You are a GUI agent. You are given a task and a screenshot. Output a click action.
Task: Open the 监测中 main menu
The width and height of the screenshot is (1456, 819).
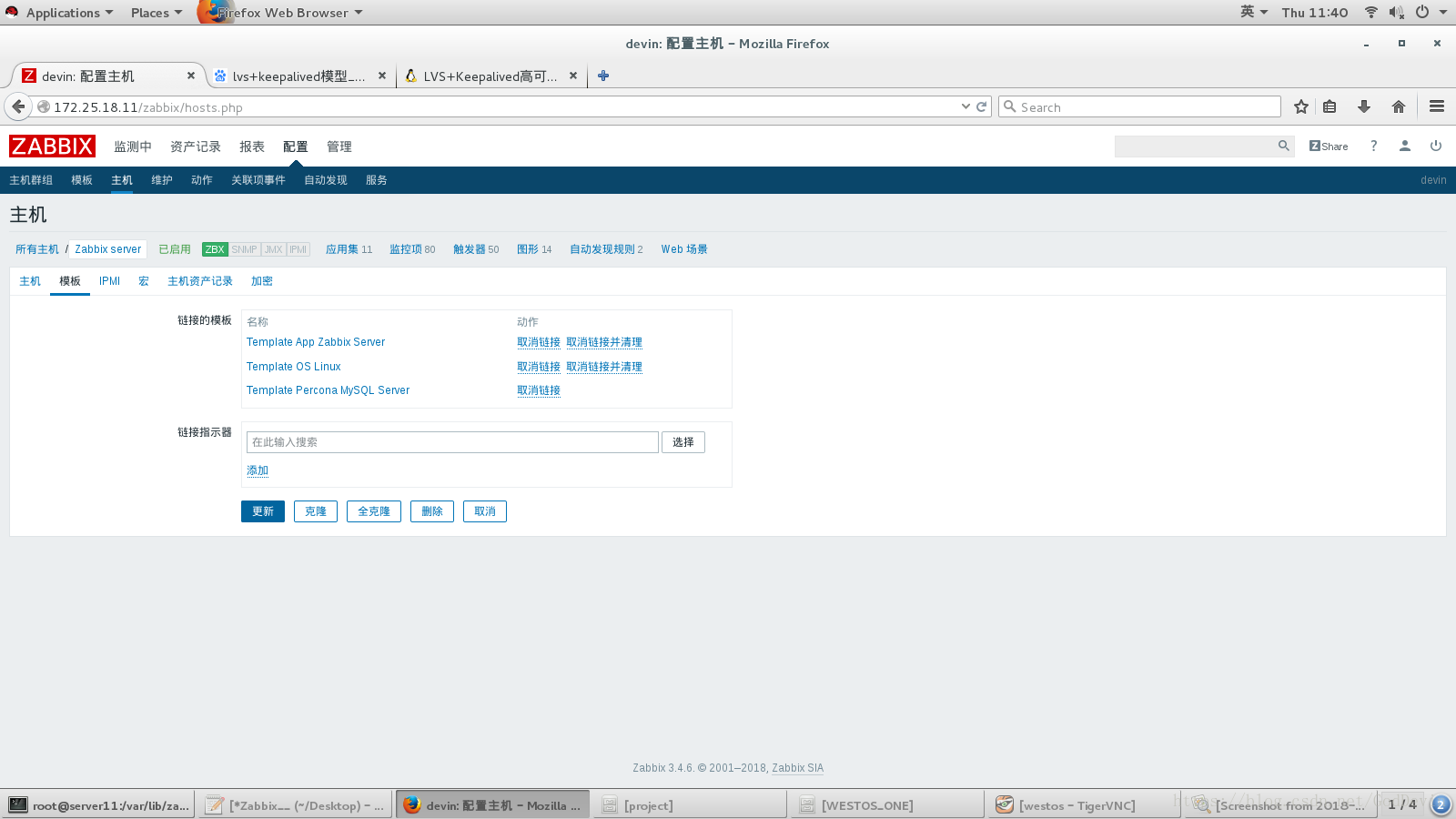point(133,147)
